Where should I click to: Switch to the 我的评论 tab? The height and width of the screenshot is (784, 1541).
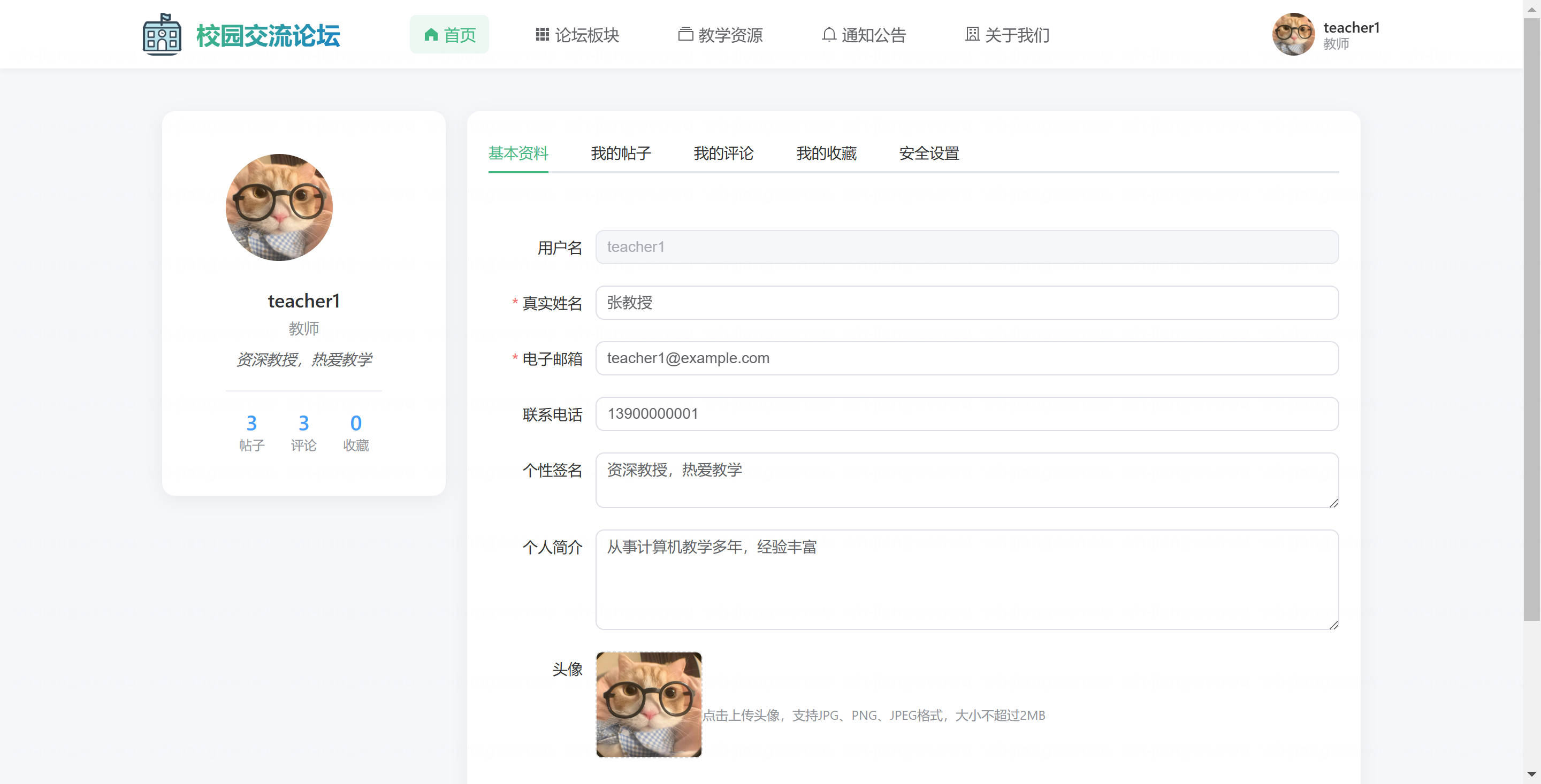[723, 153]
